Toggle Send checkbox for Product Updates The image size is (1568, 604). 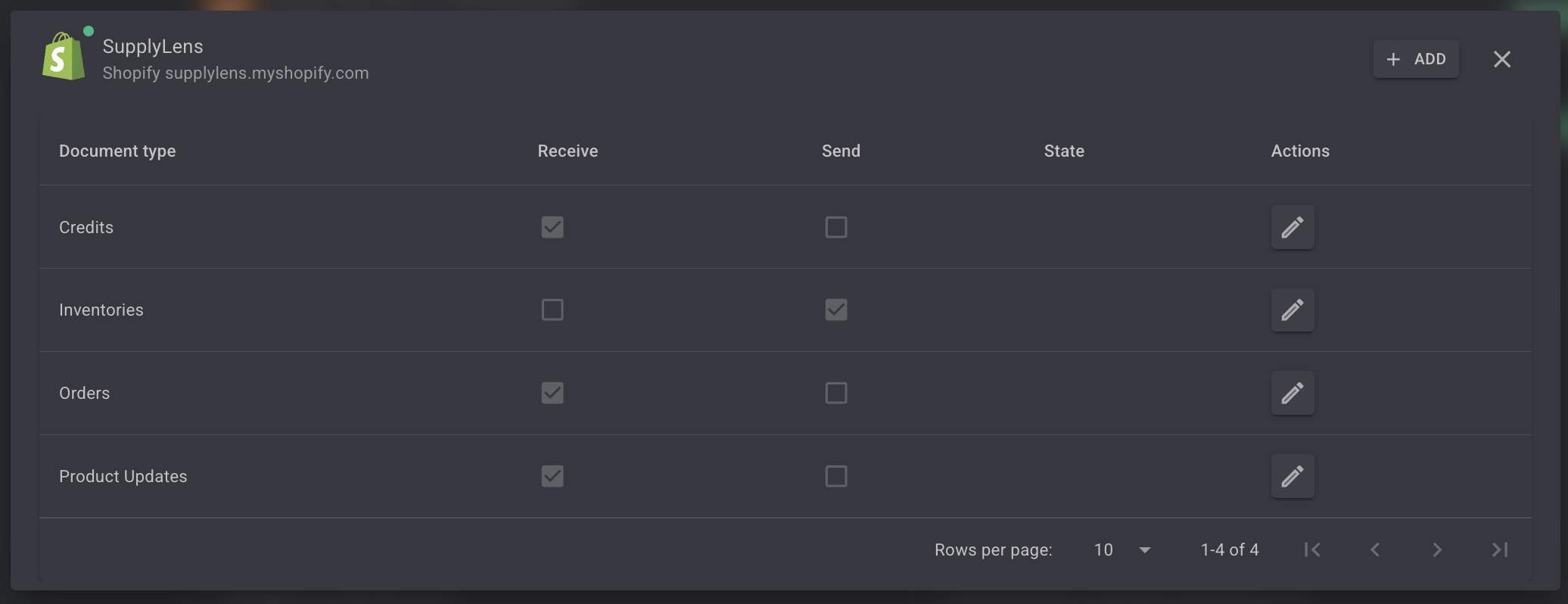click(x=836, y=476)
